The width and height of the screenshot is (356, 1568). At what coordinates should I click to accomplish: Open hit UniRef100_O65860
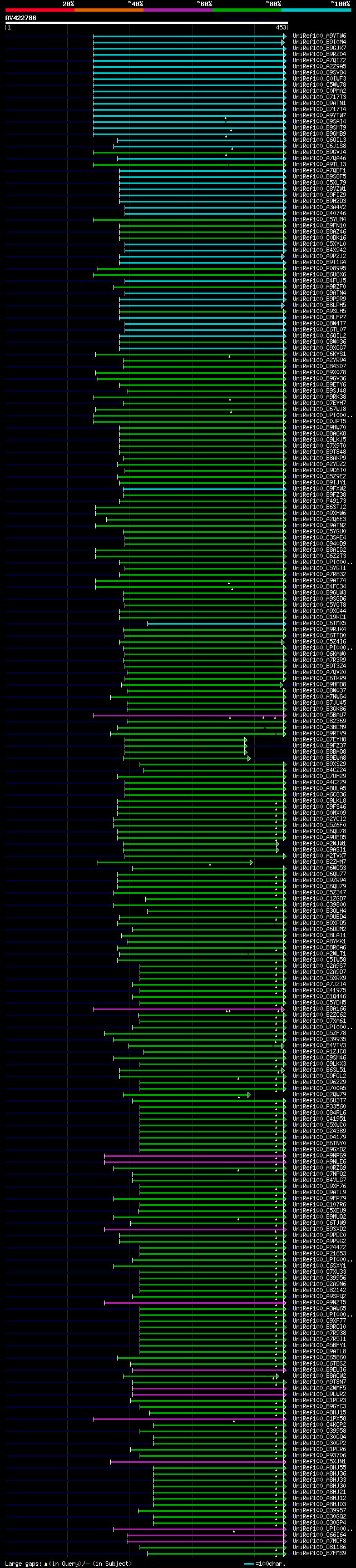coord(319,1357)
